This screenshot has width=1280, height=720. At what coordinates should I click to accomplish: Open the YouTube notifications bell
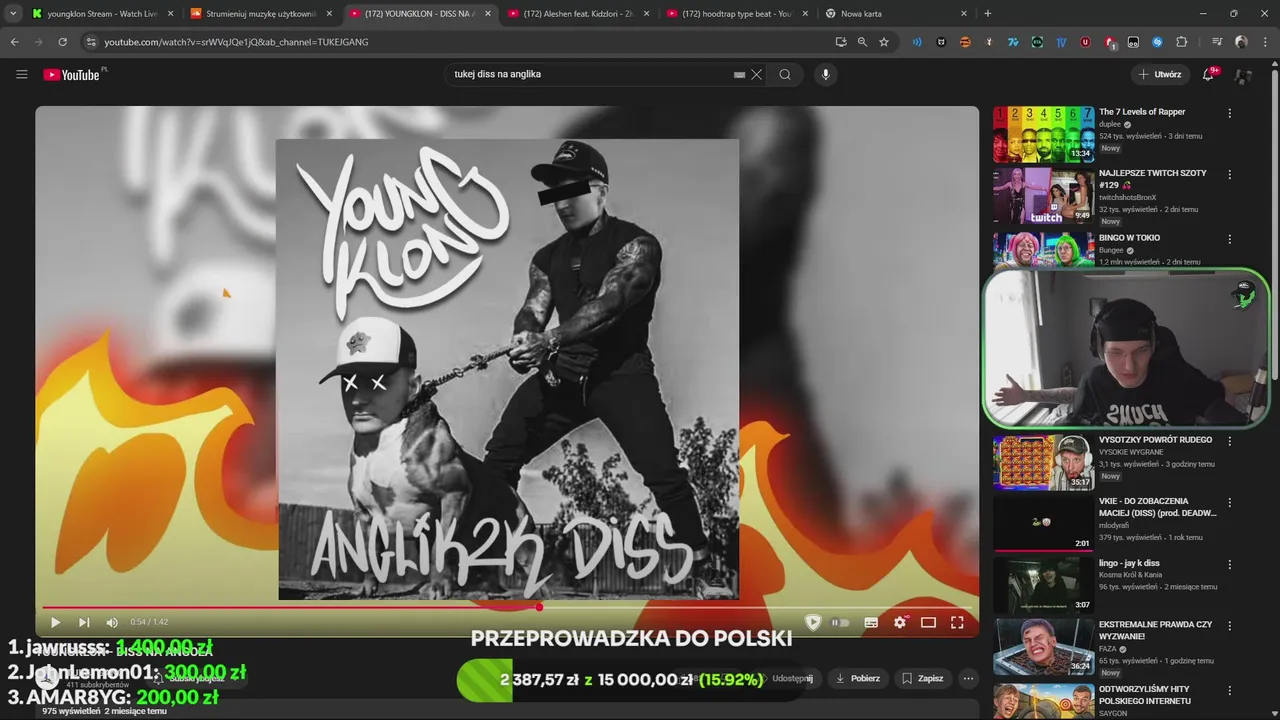click(1208, 74)
